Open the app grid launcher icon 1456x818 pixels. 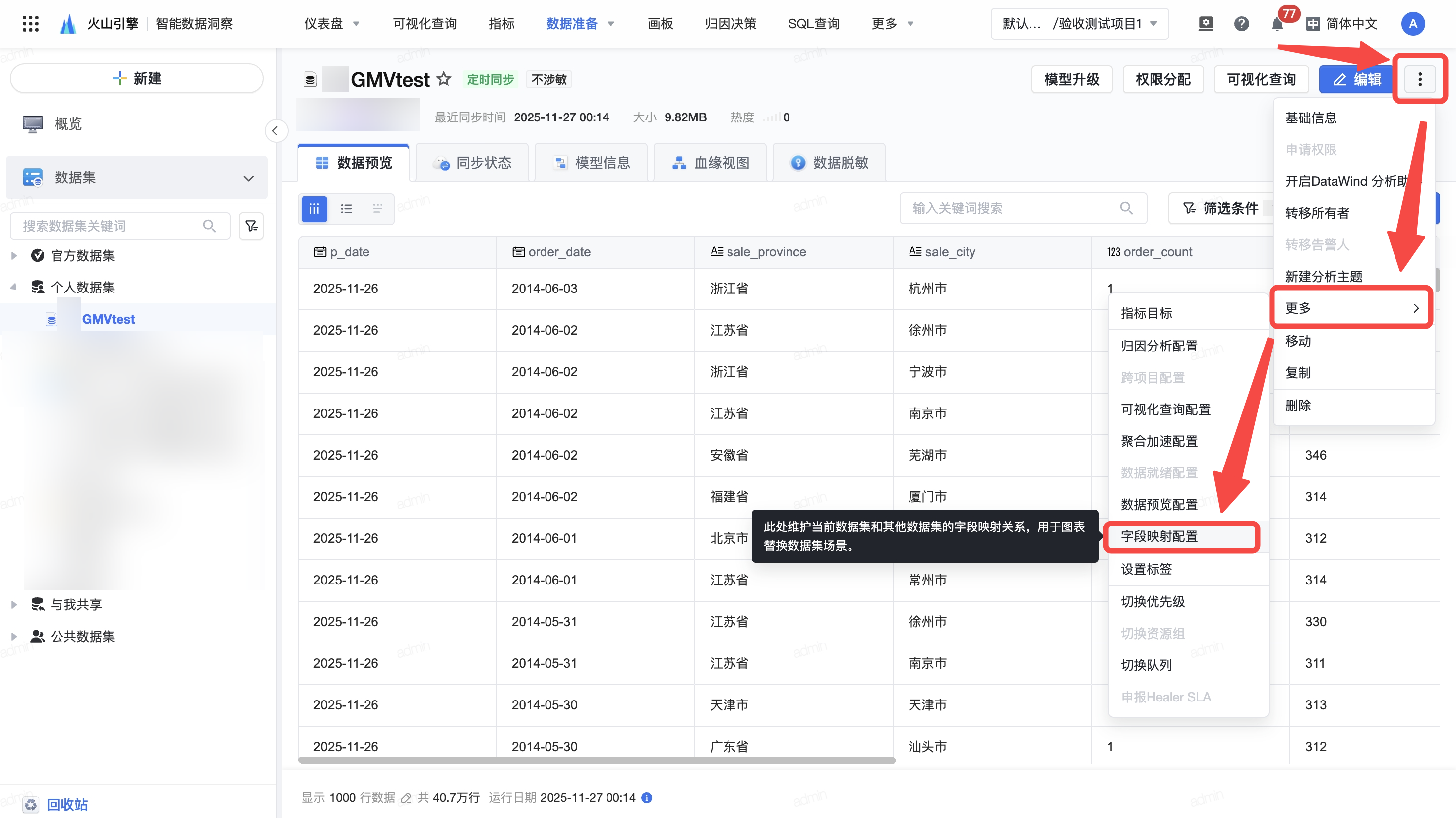point(31,24)
